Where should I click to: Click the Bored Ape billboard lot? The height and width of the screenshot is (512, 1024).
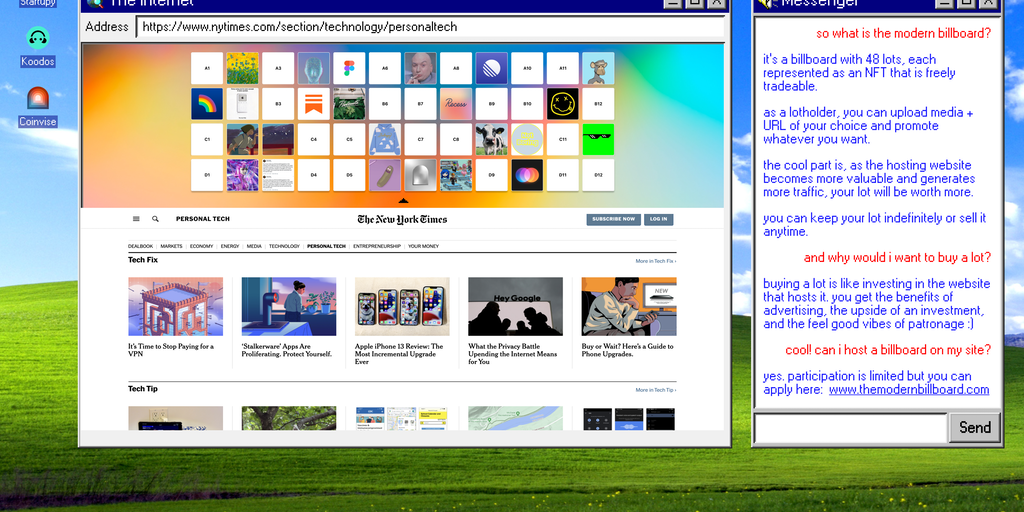tap(598, 69)
